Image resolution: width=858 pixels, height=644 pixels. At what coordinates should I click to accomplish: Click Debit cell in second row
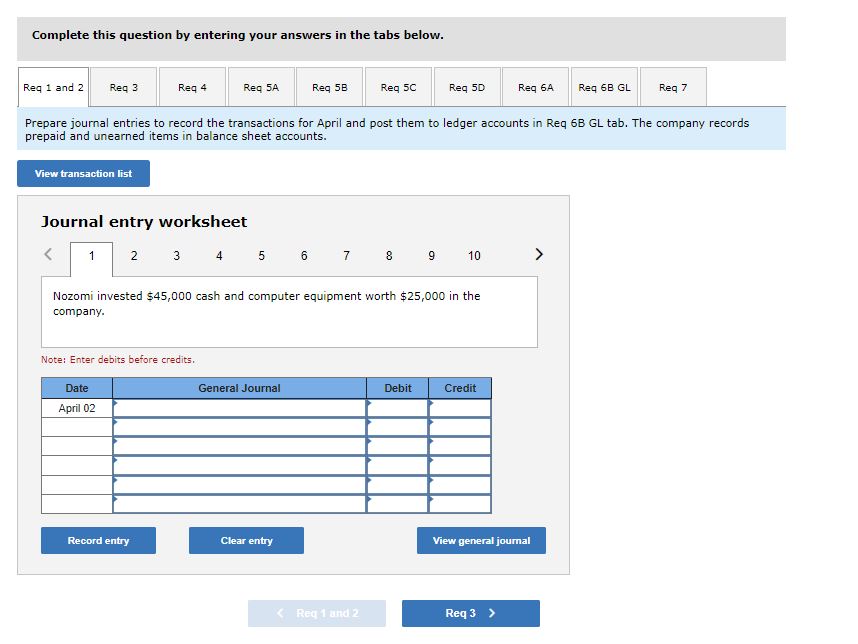tap(397, 427)
